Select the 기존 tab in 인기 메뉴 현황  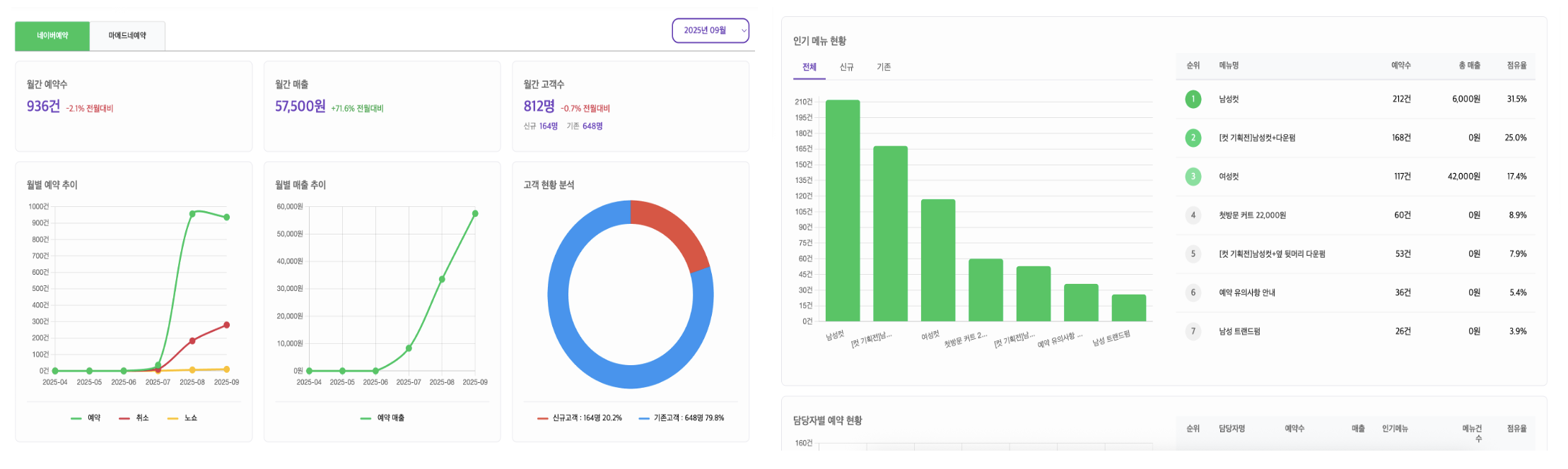point(884,67)
